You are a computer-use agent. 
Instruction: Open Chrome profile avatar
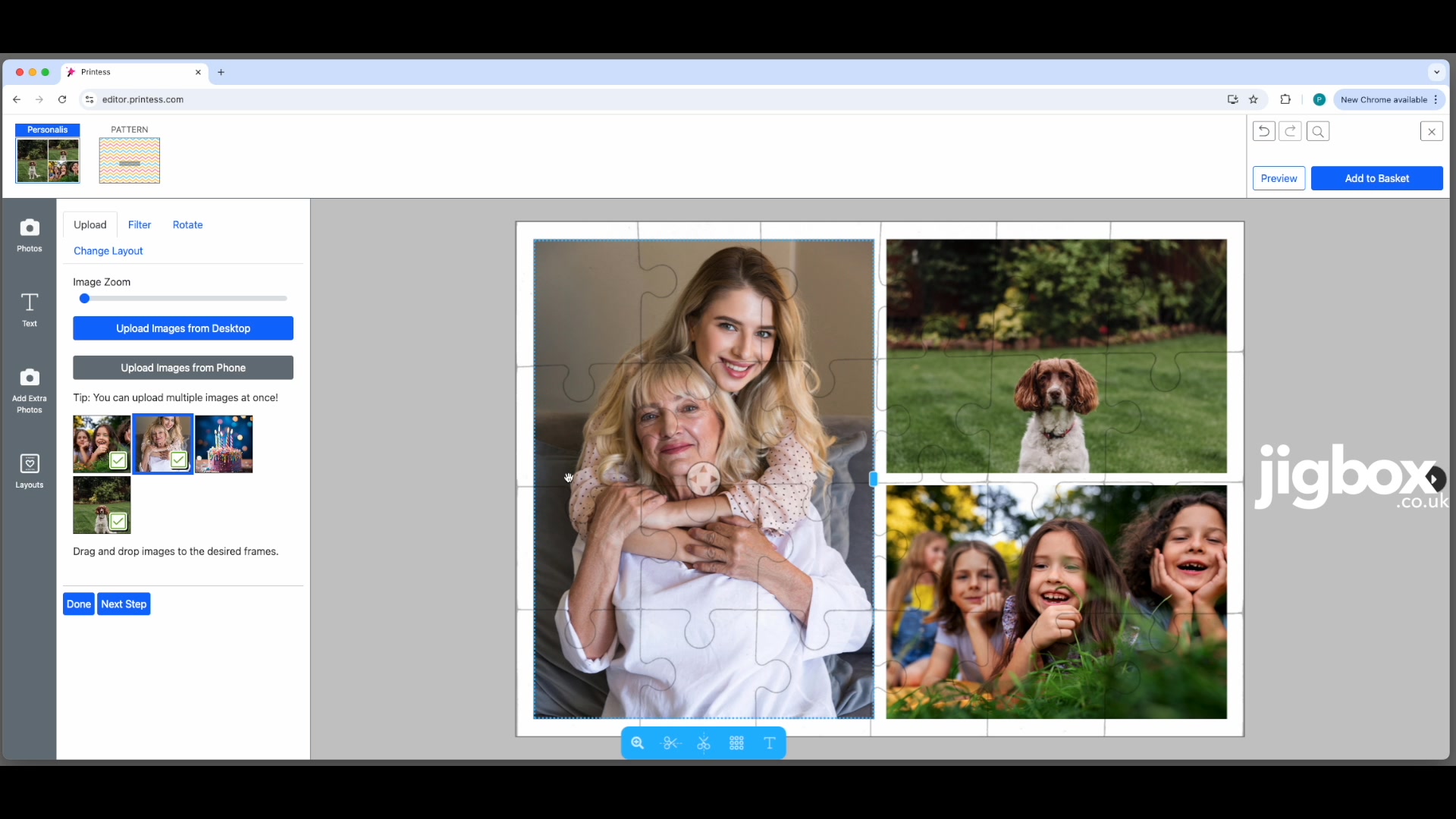[1319, 99]
